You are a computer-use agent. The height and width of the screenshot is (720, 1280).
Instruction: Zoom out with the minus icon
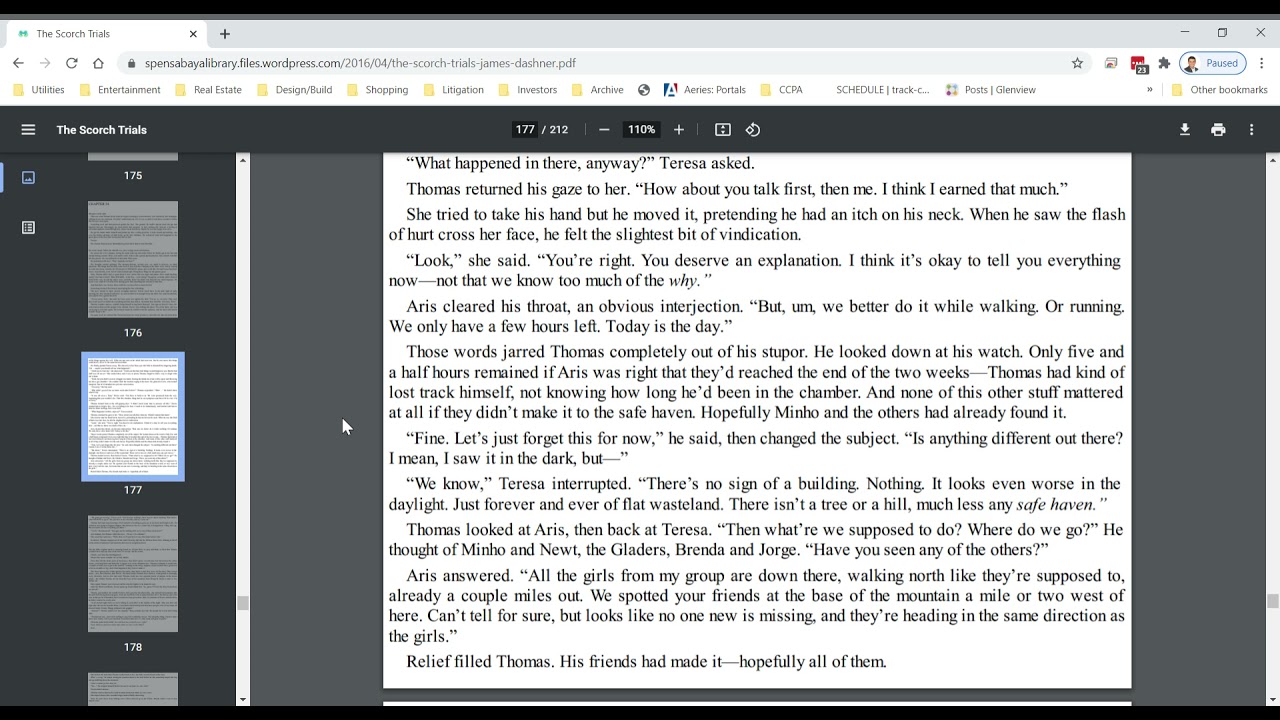(x=604, y=130)
